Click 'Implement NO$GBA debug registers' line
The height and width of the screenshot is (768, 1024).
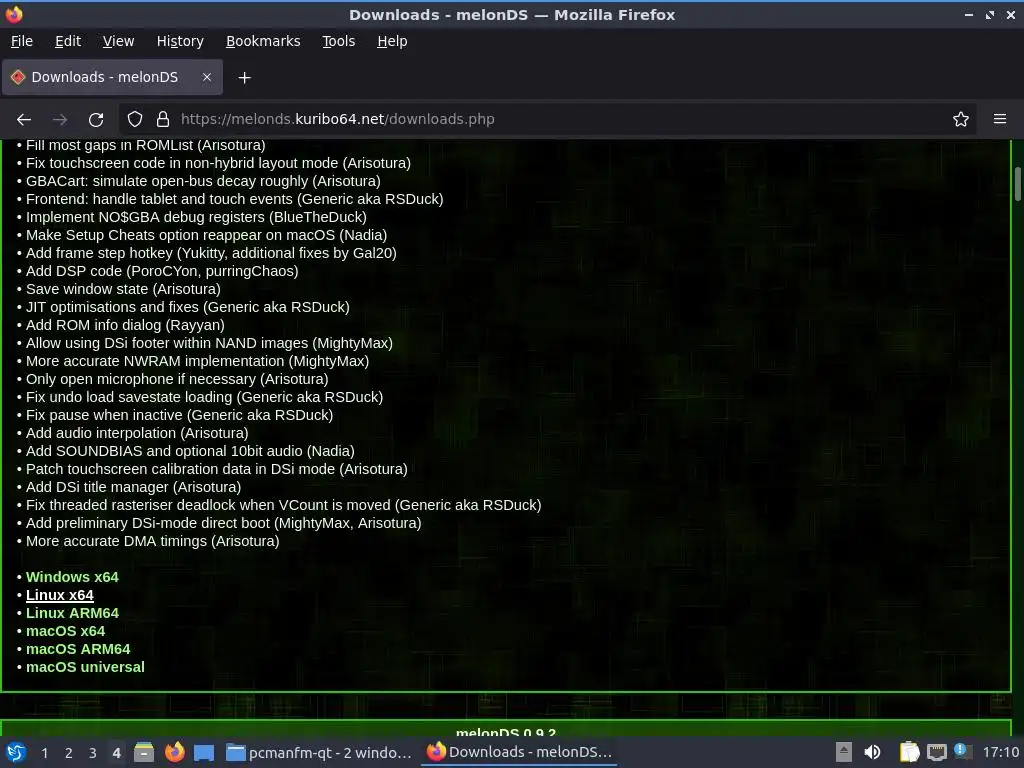(x=197, y=217)
